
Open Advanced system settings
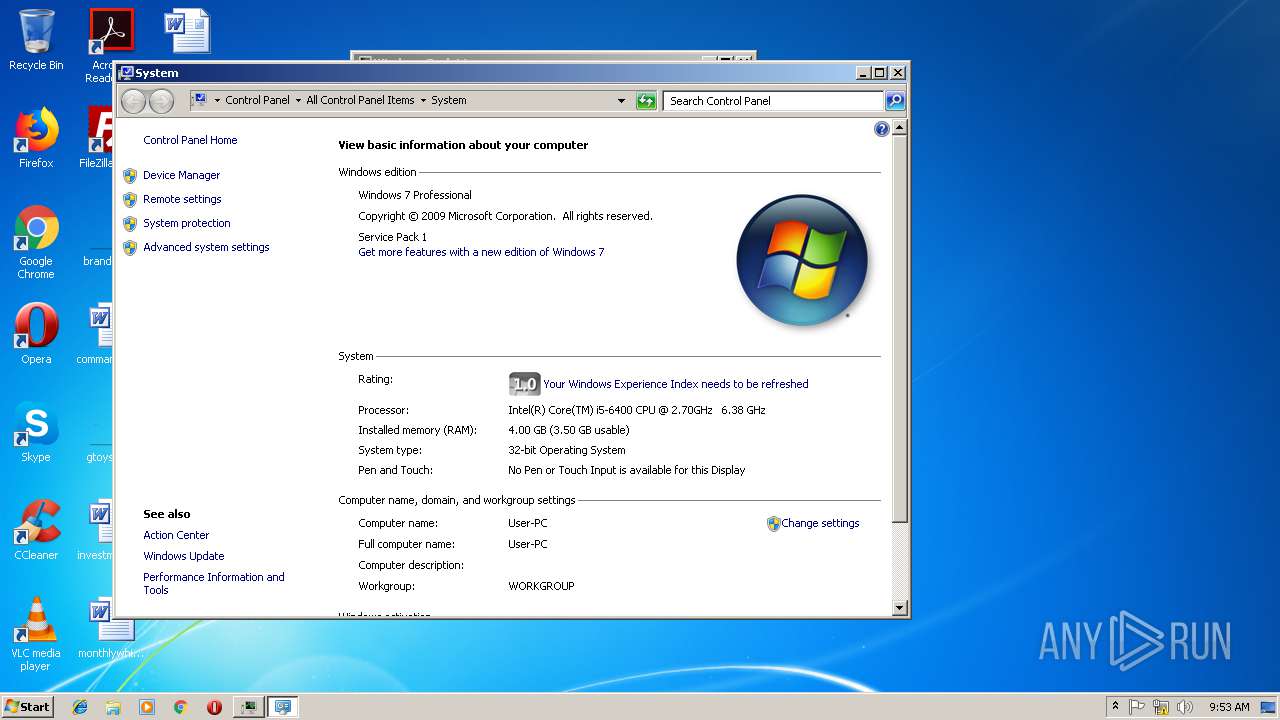coord(206,247)
